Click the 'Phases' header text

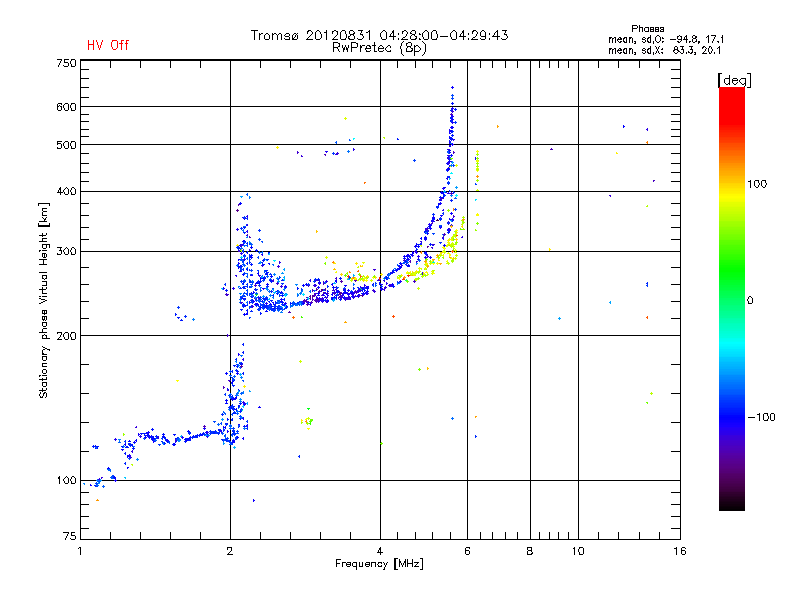coord(647,29)
